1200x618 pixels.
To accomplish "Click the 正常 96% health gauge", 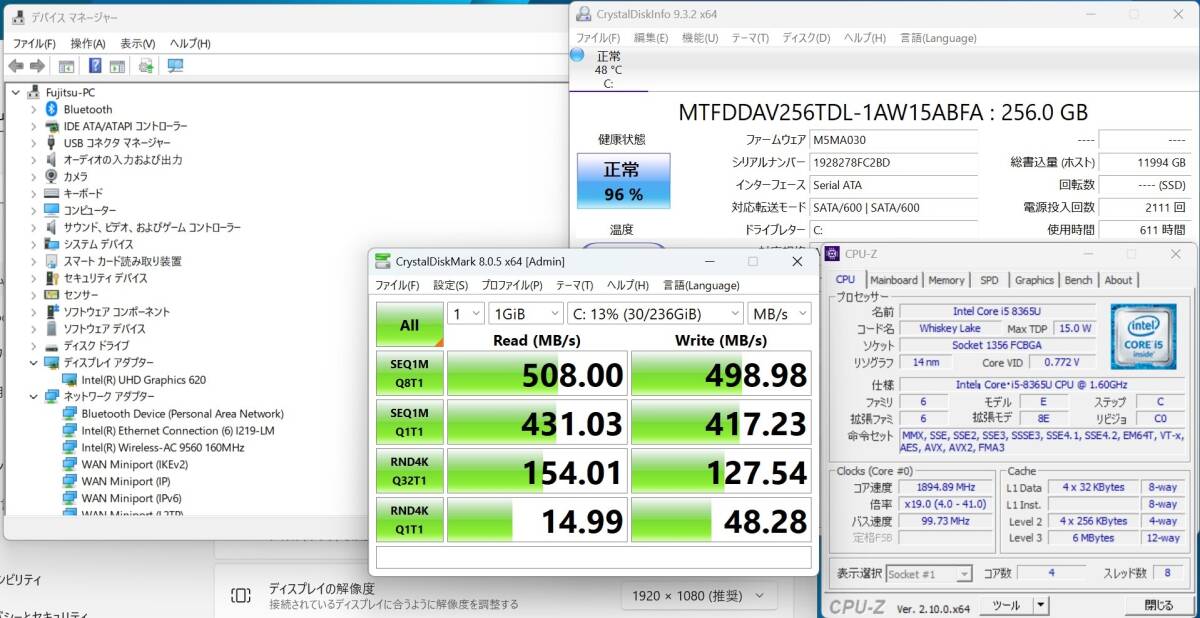I will click(622, 182).
